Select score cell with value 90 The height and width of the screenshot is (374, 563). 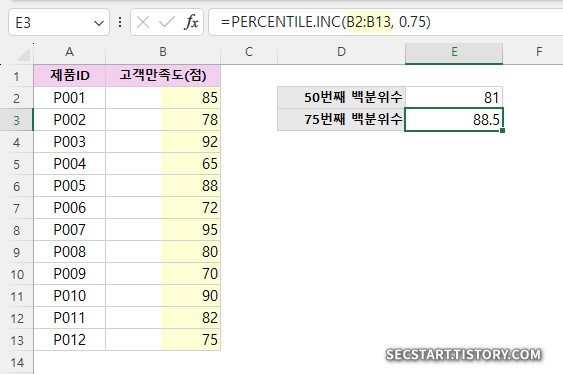click(163, 296)
